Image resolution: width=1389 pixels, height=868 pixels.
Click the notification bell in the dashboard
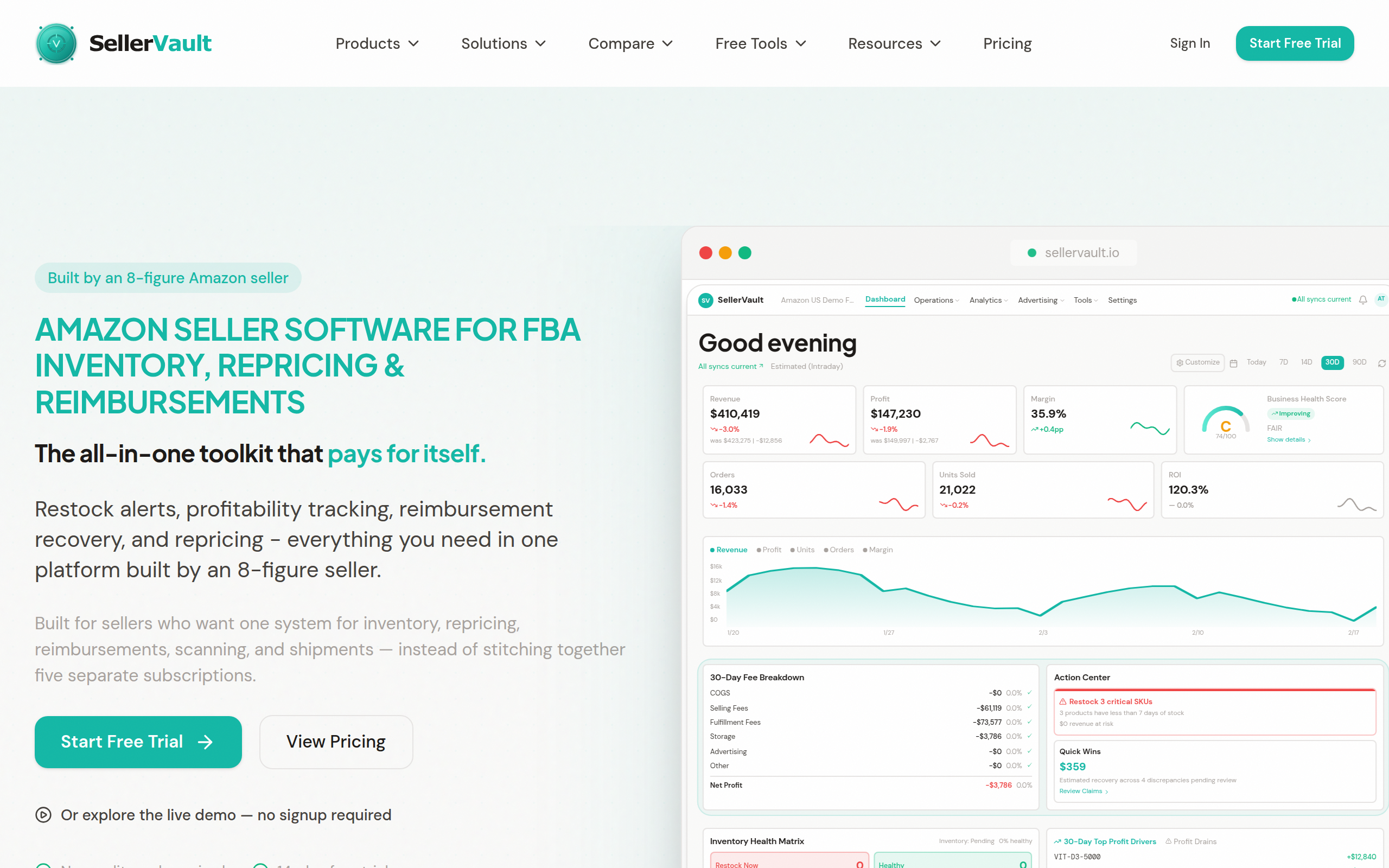pos(1363,299)
